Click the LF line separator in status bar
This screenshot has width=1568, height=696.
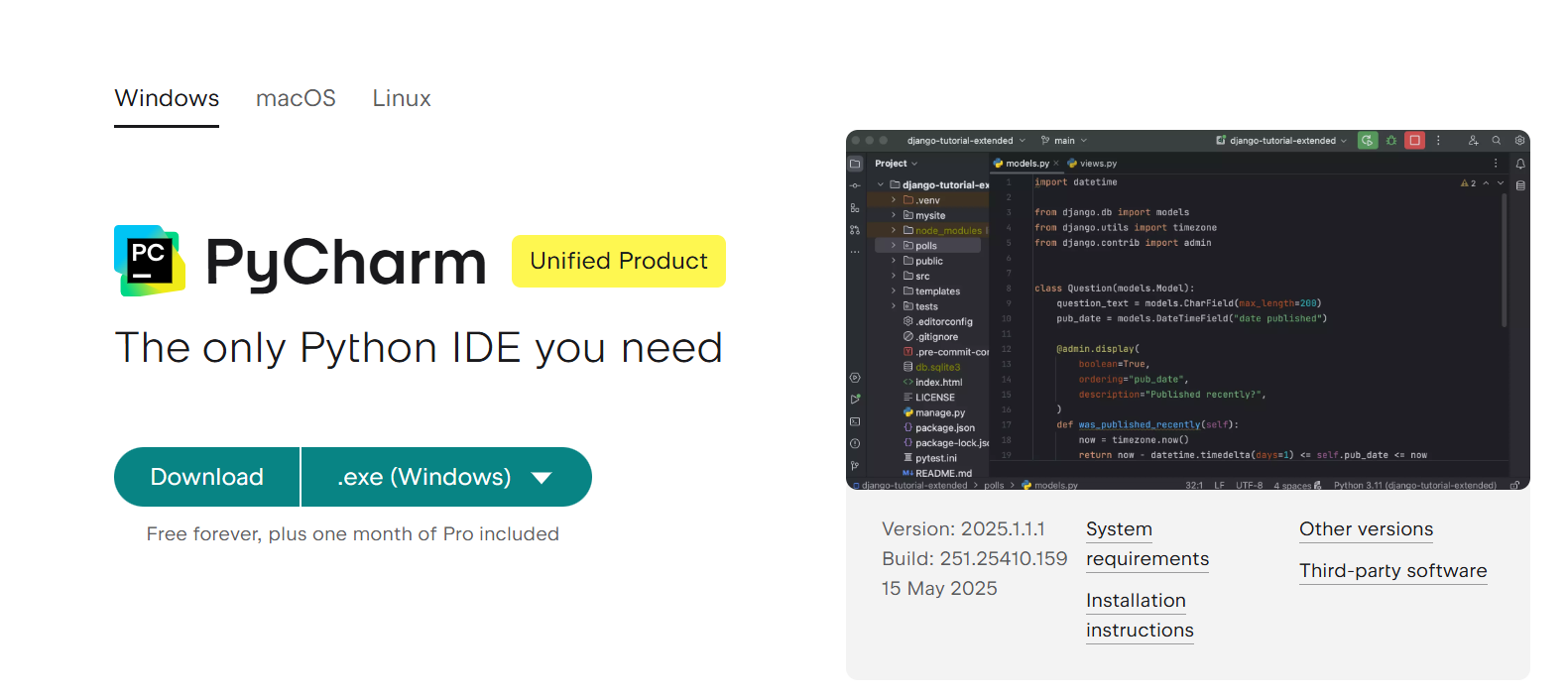pos(1219,485)
